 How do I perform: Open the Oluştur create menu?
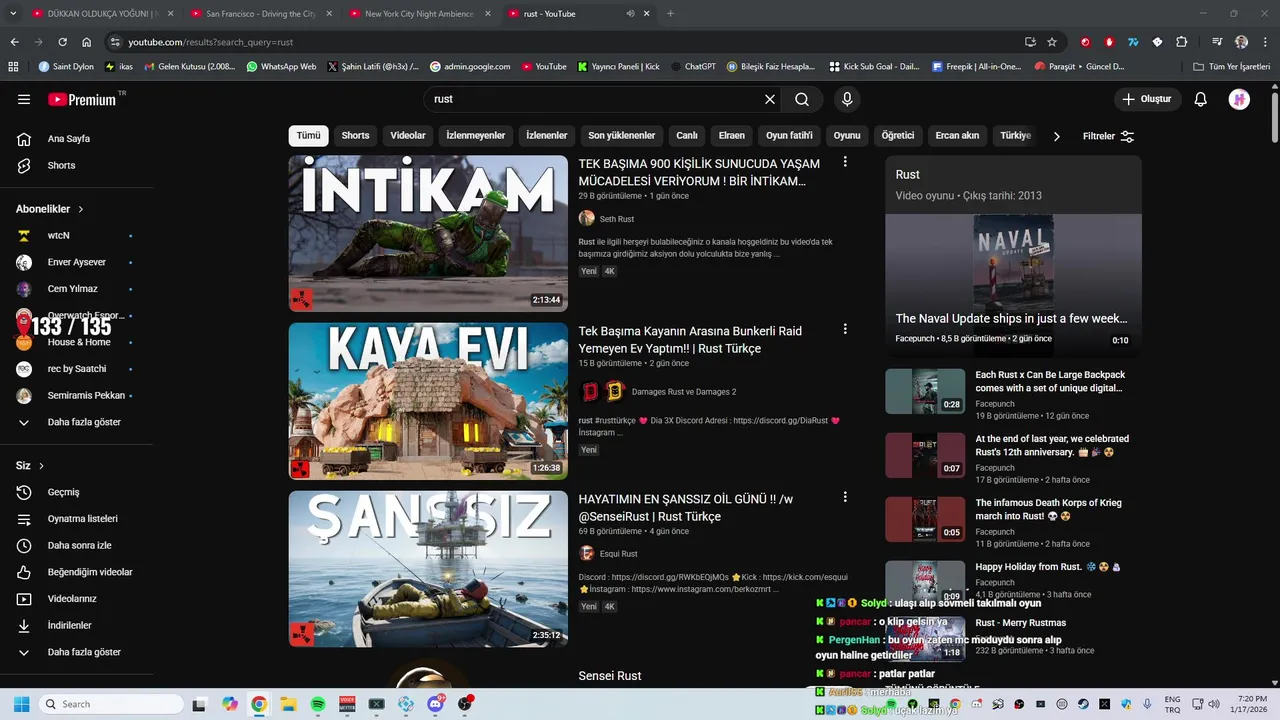1147,99
